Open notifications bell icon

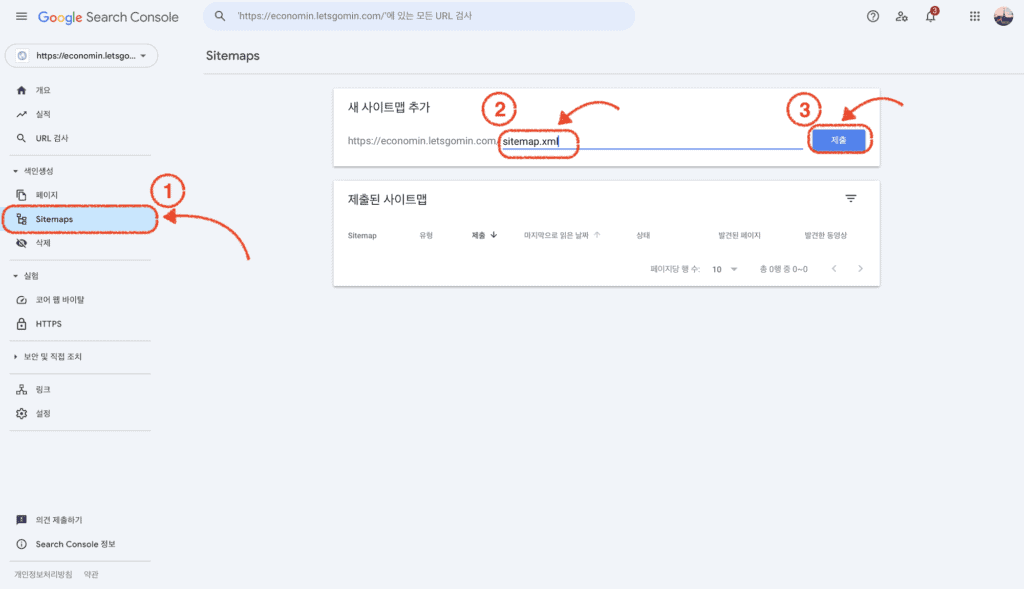pos(931,16)
